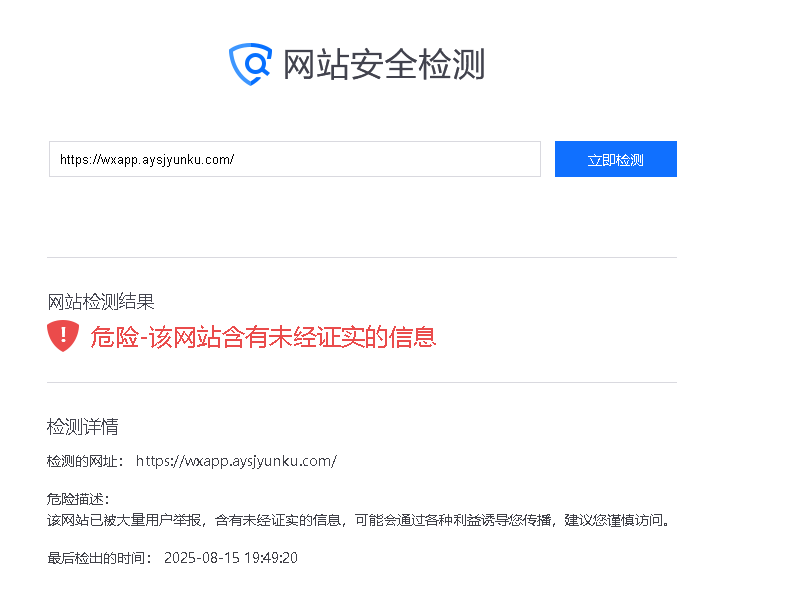This screenshot has height=600, width=786.
Task: Focus the URL input field
Action: (x=295, y=159)
